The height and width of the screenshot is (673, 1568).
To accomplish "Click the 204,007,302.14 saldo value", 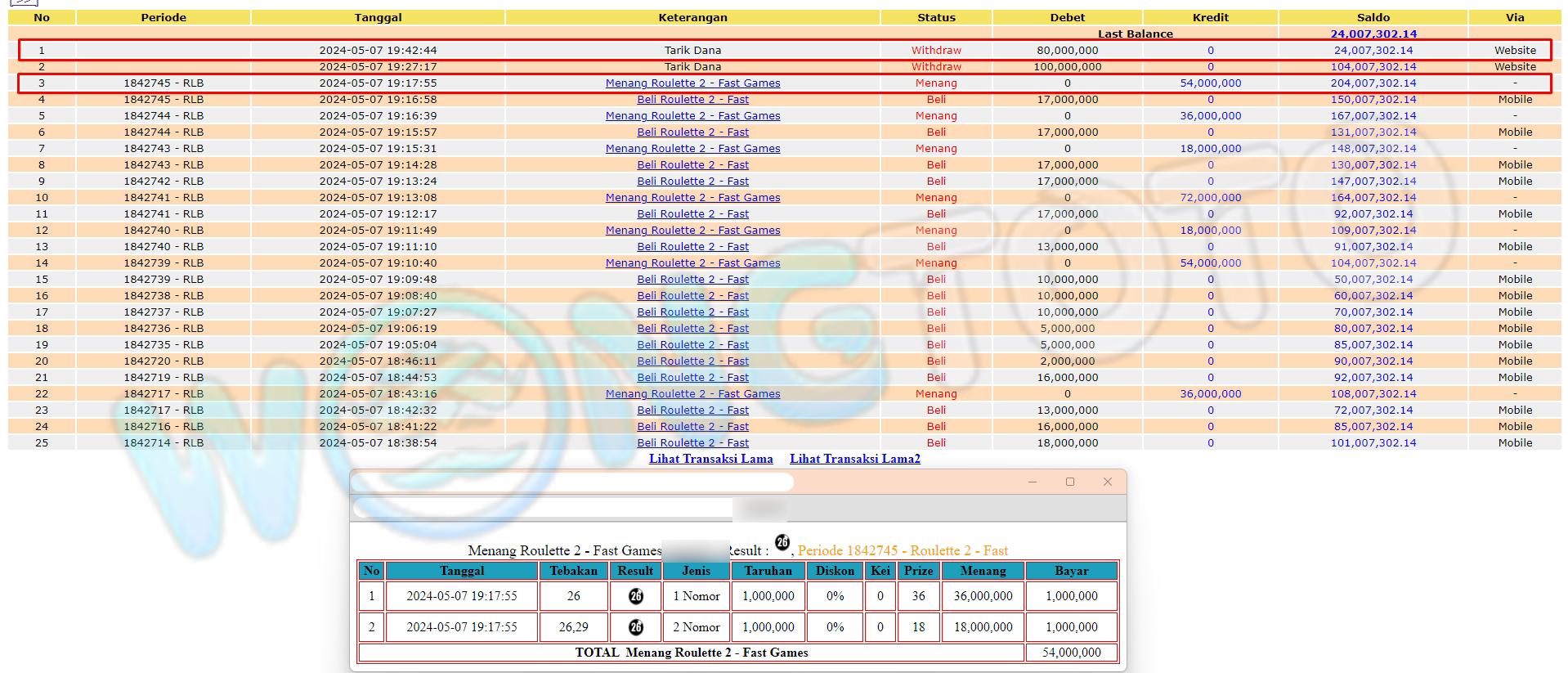I will [x=1373, y=83].
